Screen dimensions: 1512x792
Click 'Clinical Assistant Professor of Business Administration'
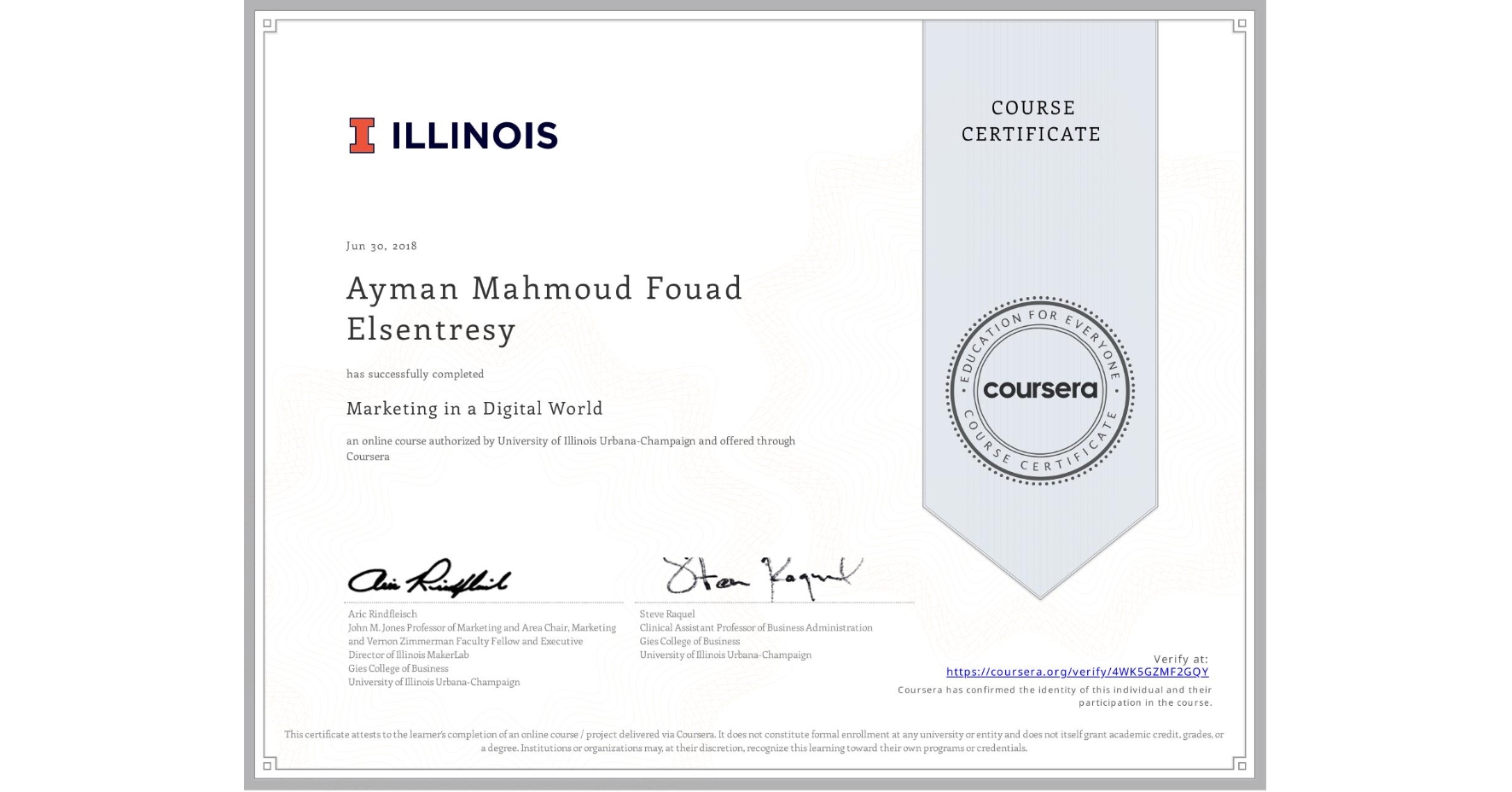(x=756, y=627)
